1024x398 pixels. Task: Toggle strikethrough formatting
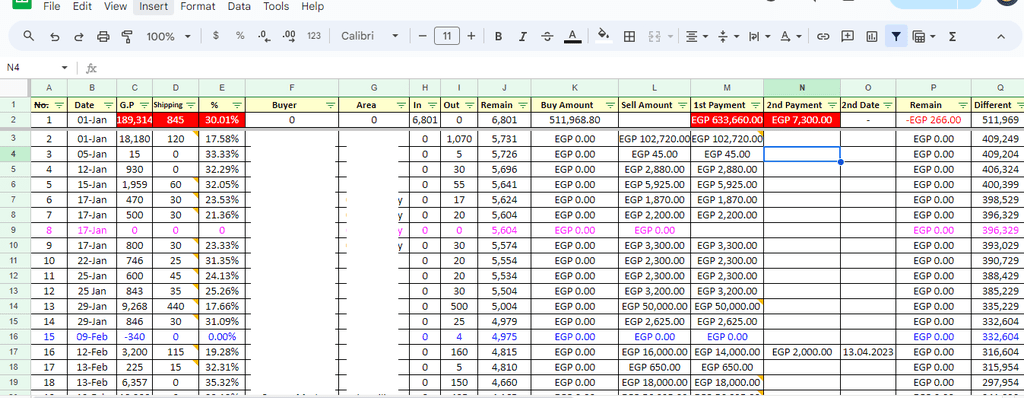click(547, 37)
